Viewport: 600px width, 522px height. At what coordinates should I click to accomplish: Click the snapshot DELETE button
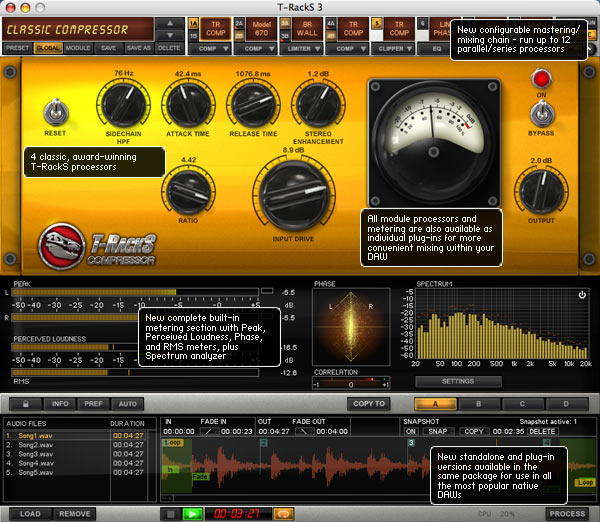542,431
